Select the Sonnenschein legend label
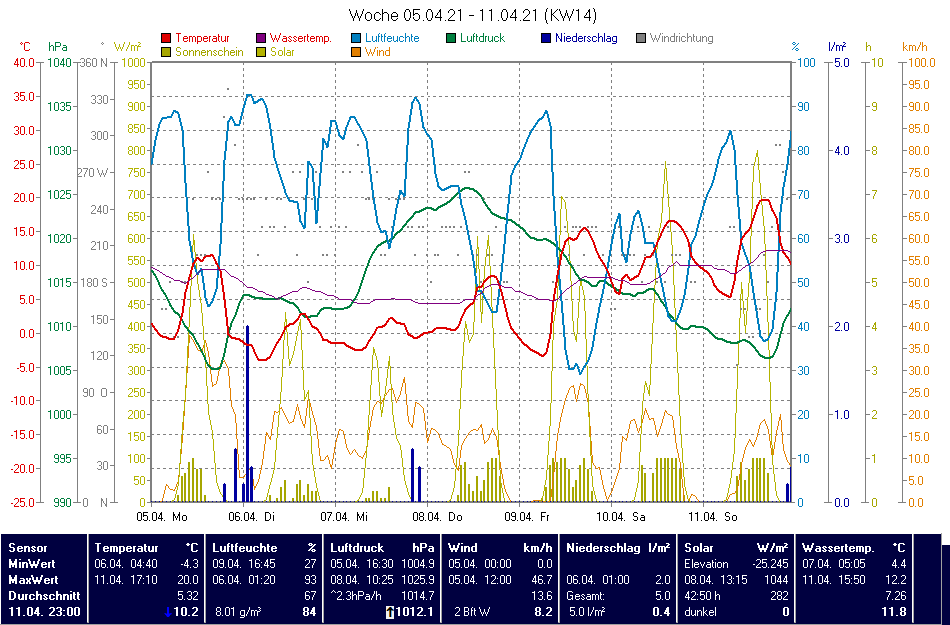This screenshot has width=950, height=625. (210, 52)
